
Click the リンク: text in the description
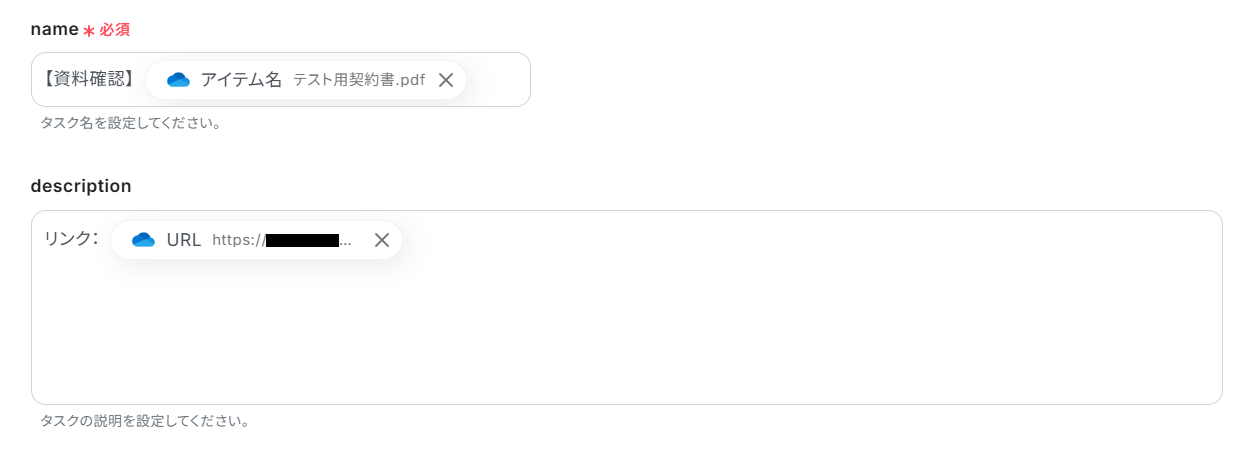point(71,239)
